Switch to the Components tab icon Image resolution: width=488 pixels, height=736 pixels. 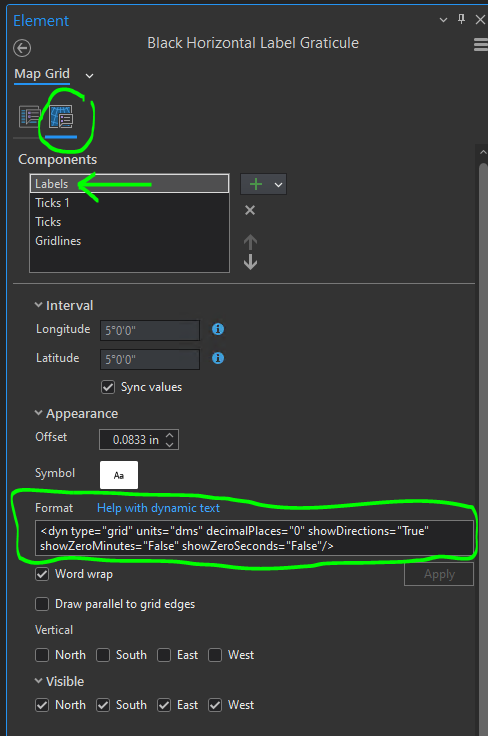[x=61, y=117]
